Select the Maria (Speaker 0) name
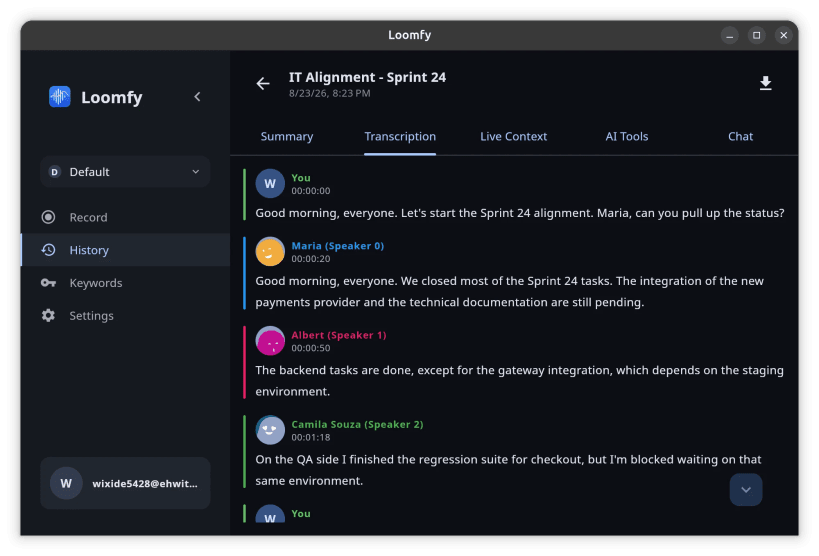819x556 pixels. pos(337,246)
